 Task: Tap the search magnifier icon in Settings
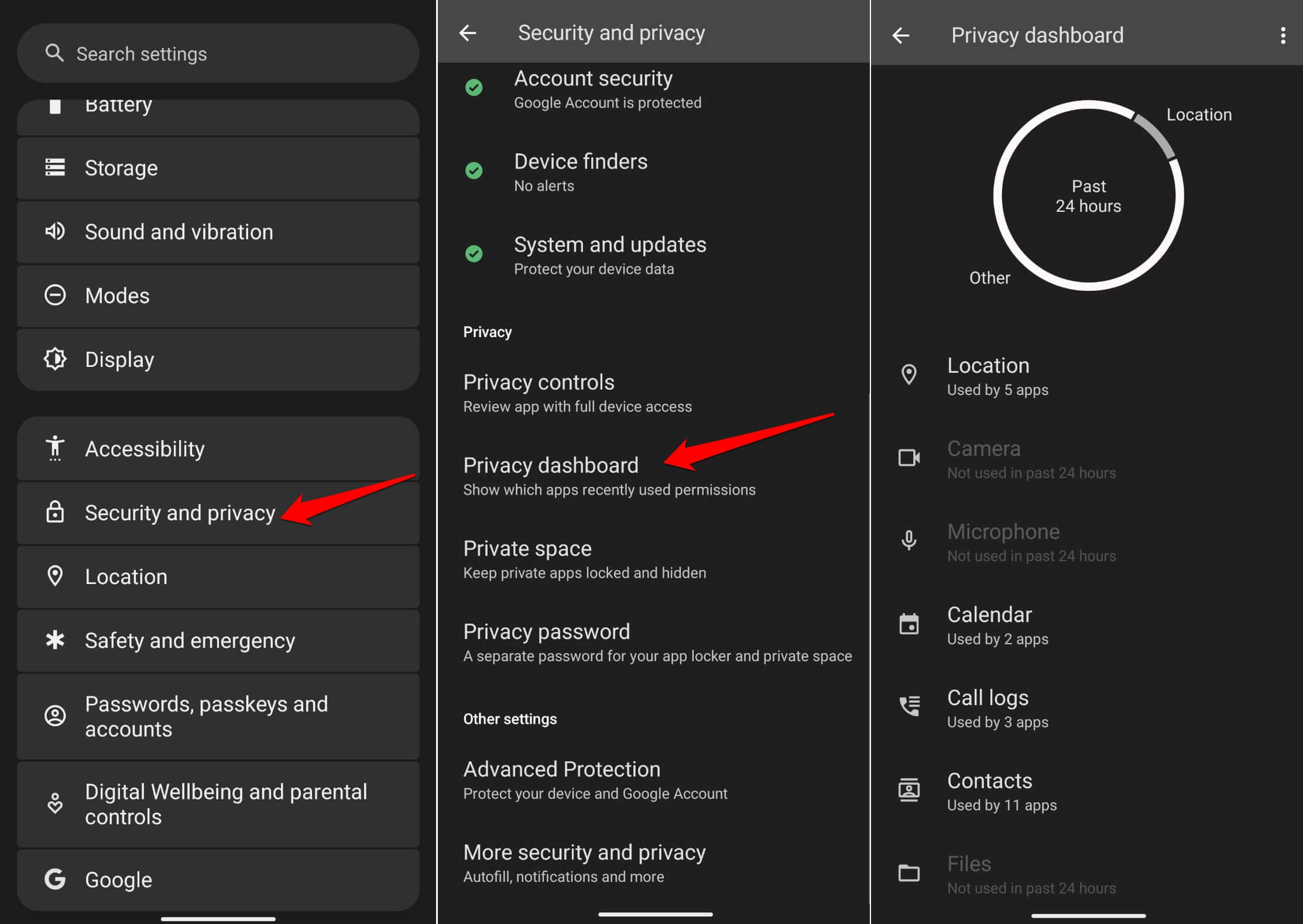point(54,53)
